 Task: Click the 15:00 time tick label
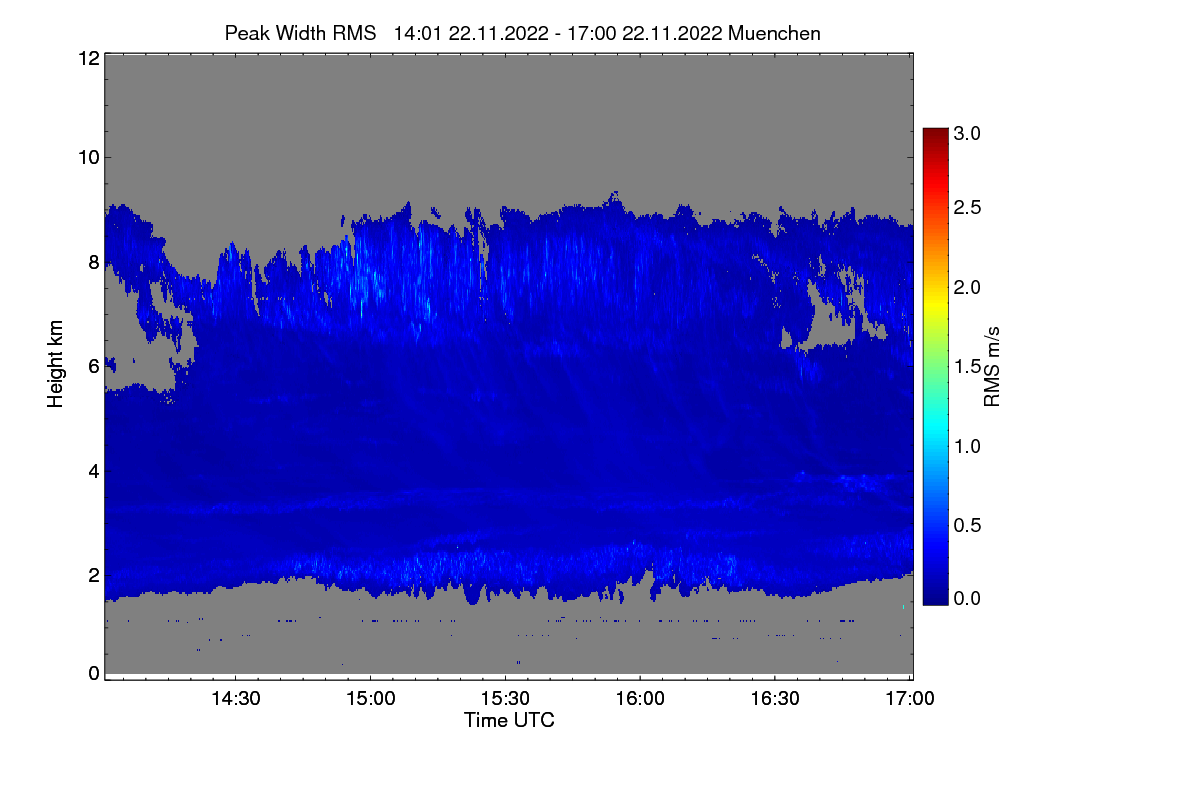(370, 699)
